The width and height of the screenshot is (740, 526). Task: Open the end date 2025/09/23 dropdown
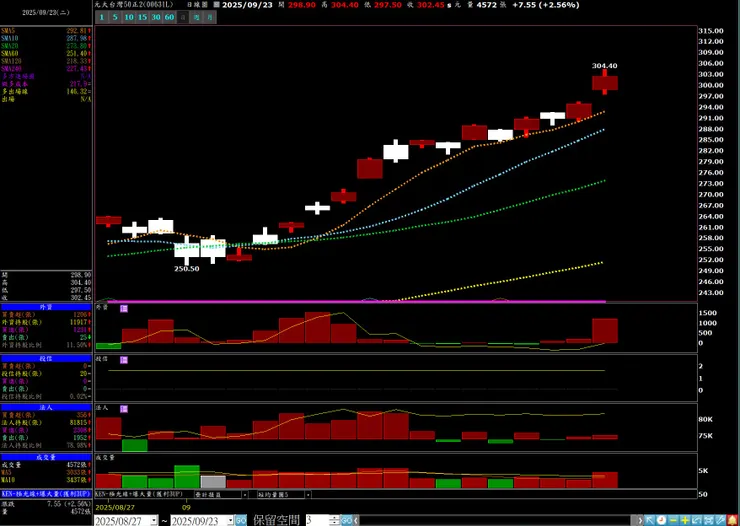click(x=230, y=521)
